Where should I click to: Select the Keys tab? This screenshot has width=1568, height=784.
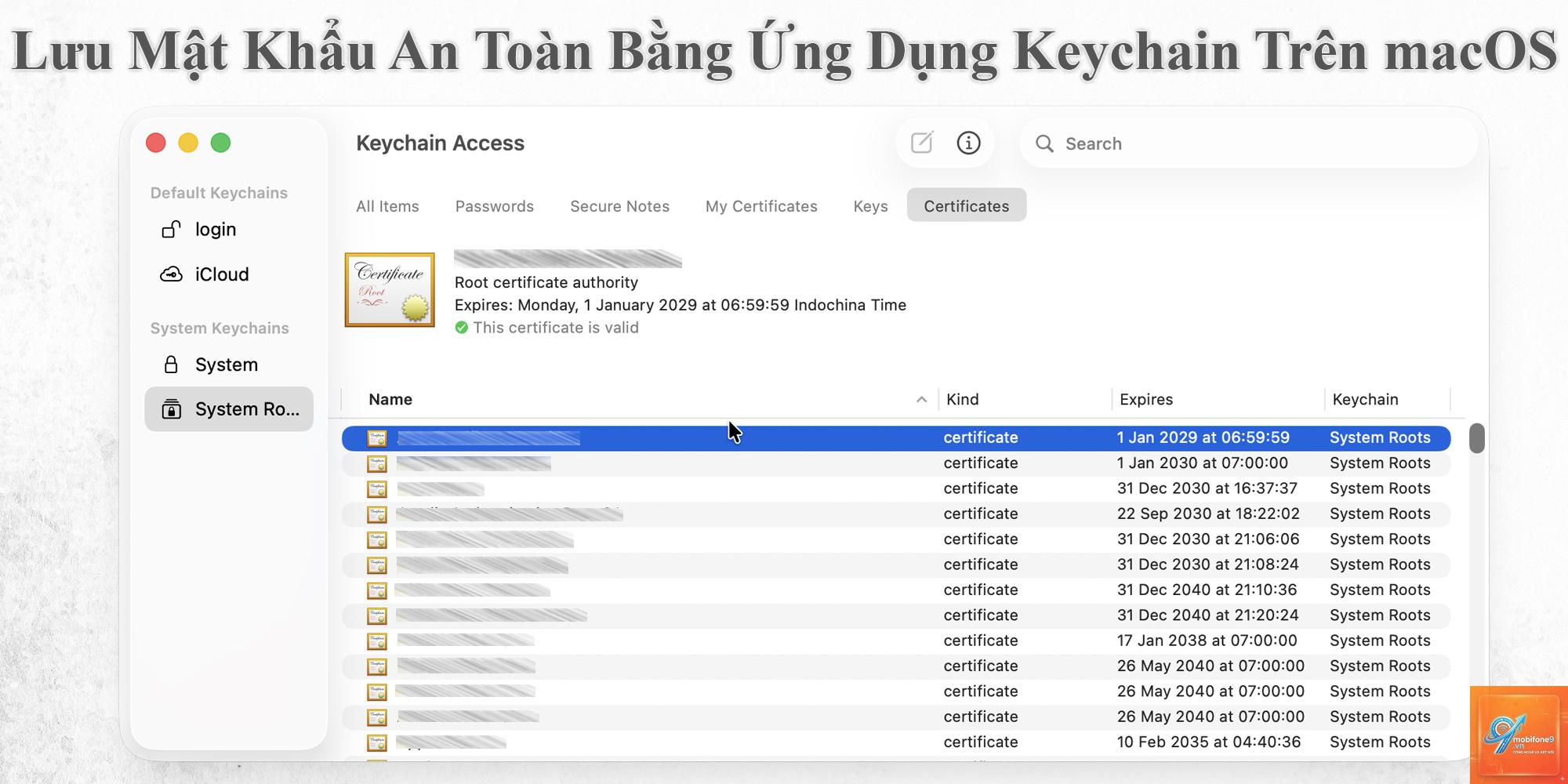pos(870,206)
